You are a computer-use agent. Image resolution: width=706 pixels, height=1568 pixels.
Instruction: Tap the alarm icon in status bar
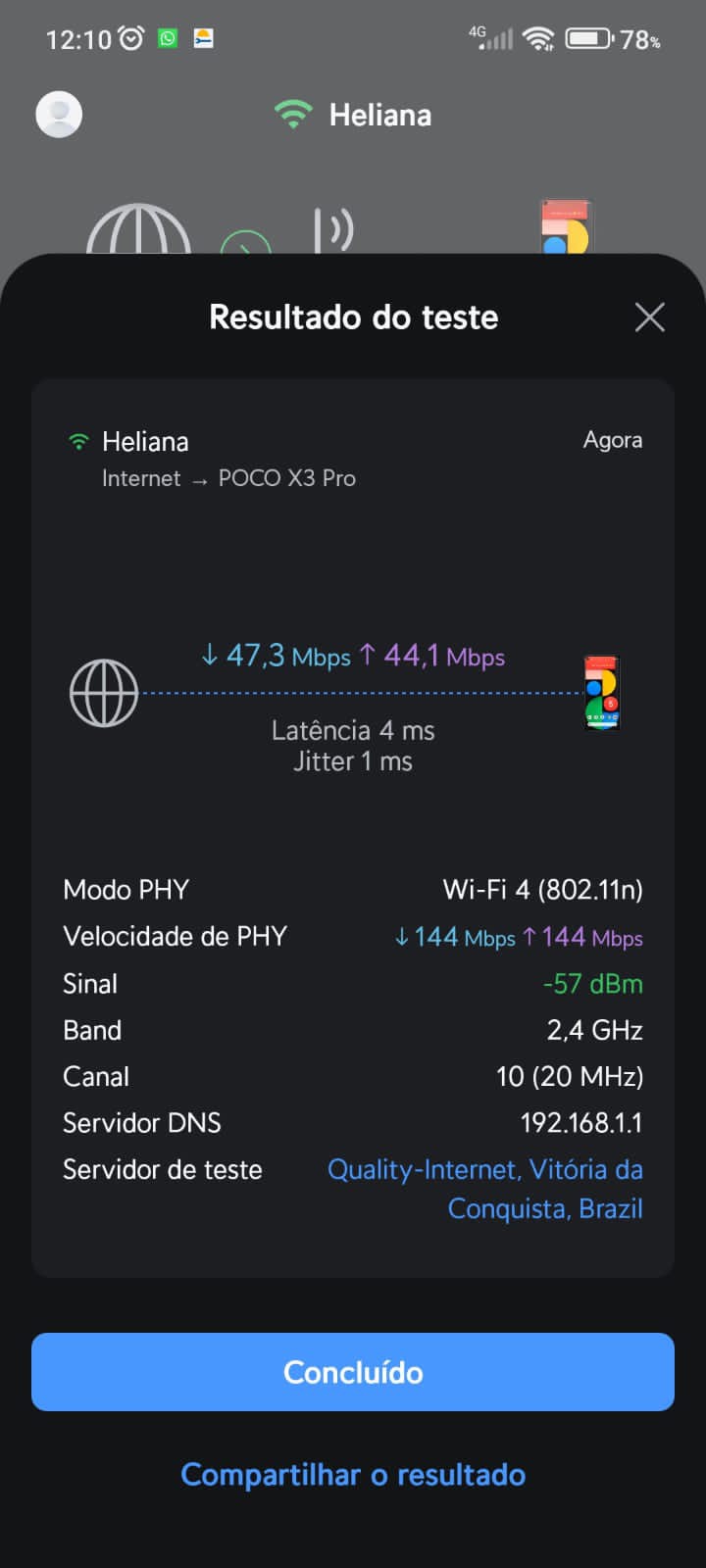[x=130, y=38]
